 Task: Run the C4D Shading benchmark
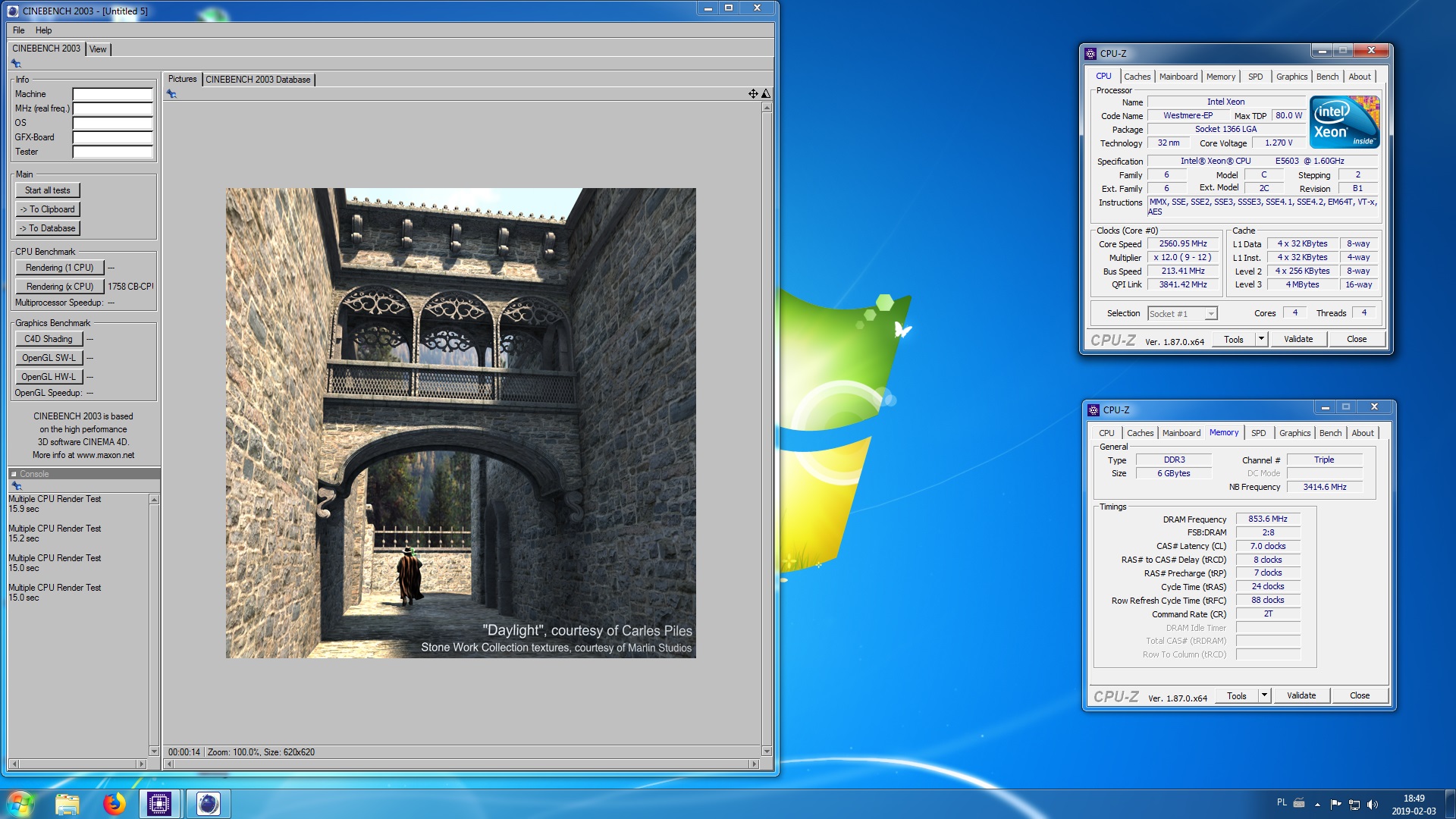49,339
